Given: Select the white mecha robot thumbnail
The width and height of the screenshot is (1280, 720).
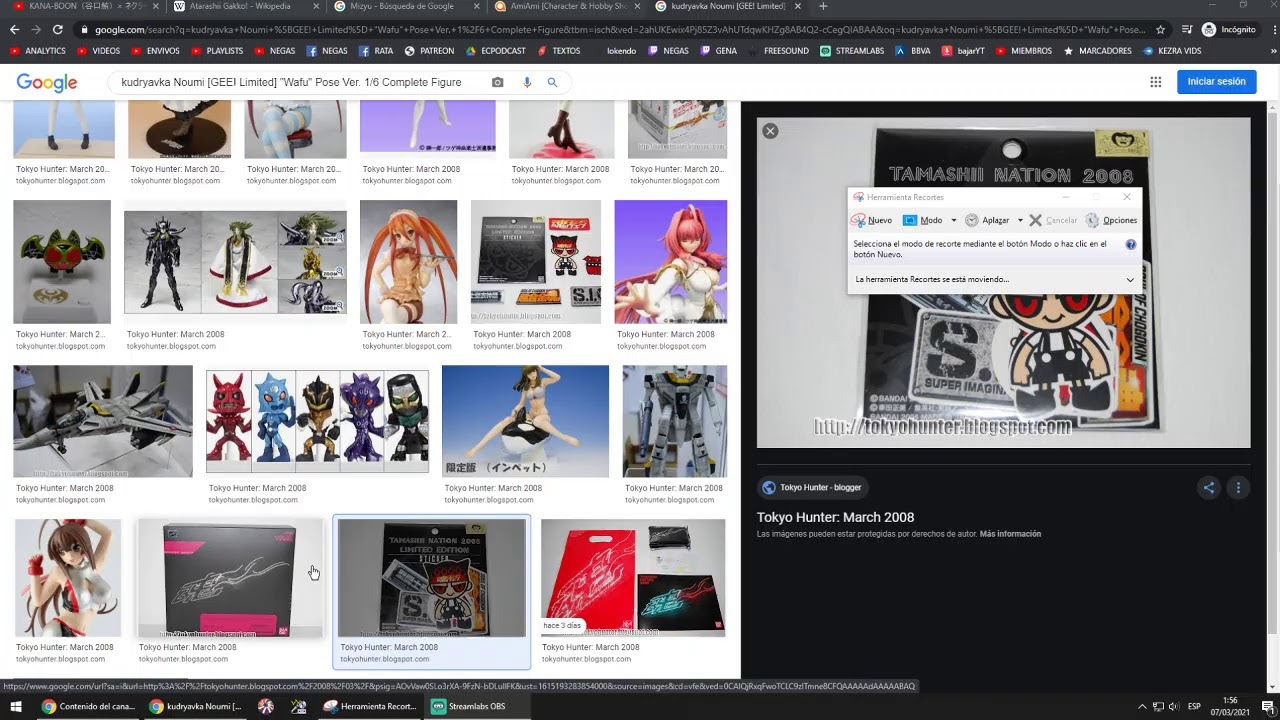Looking at the screenshot, I should pos(675,421).
